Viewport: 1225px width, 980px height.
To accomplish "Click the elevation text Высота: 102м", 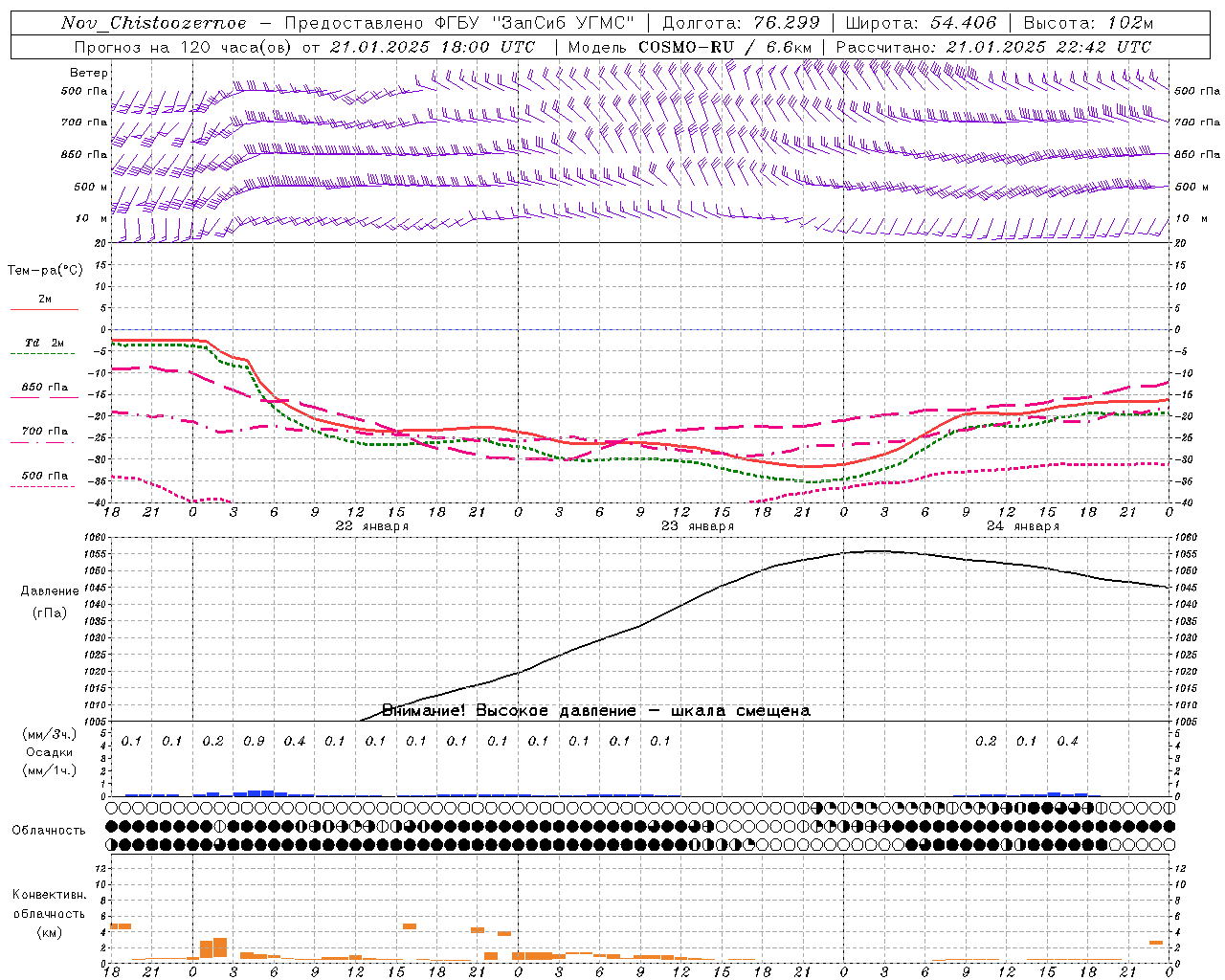I will click(x=1088, y=23).
